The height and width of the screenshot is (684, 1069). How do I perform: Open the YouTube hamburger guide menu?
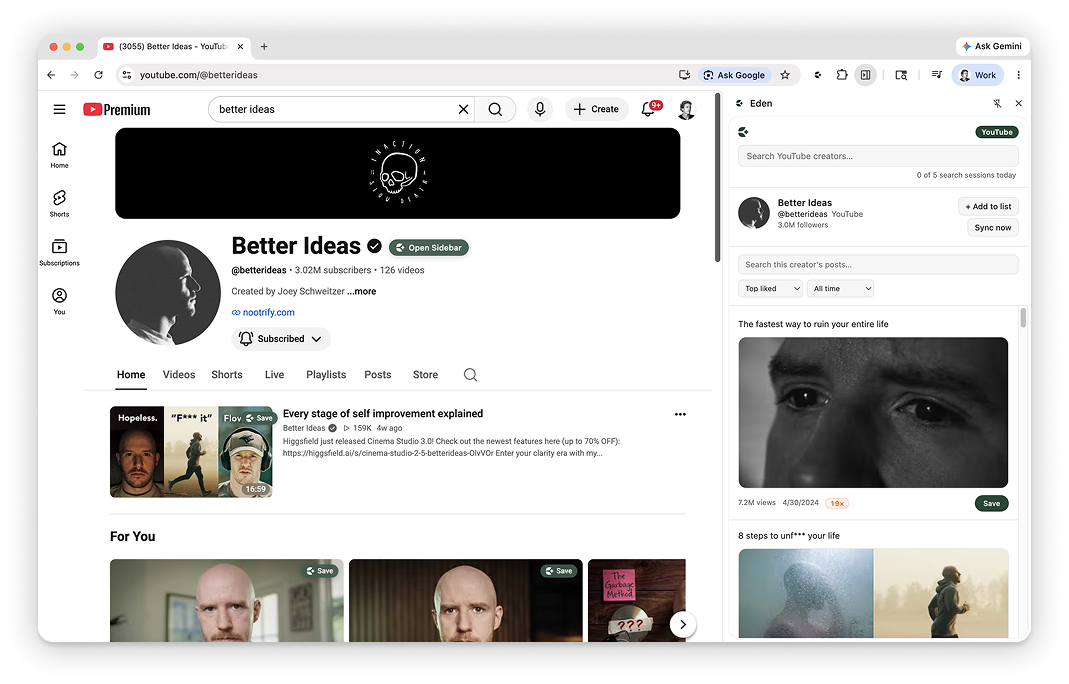click(59, 109)
